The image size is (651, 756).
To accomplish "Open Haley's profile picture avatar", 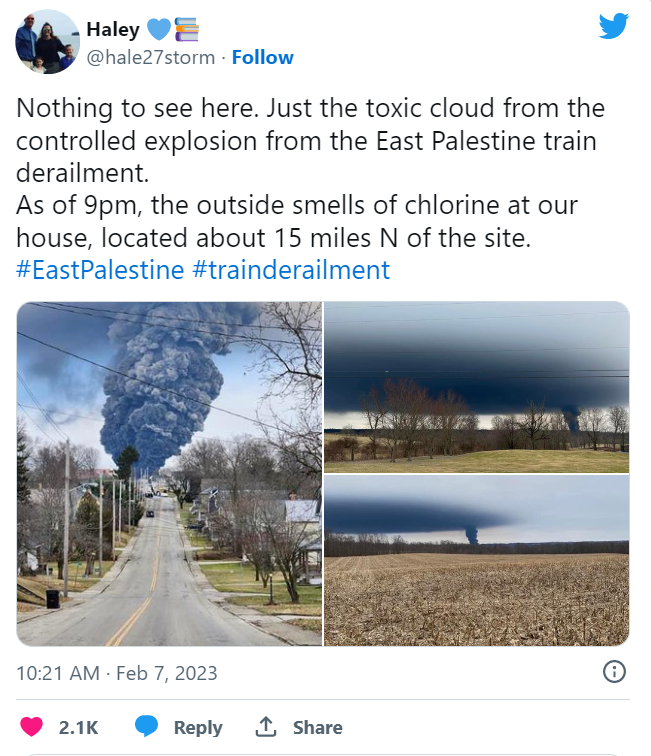I will point(47,42).
